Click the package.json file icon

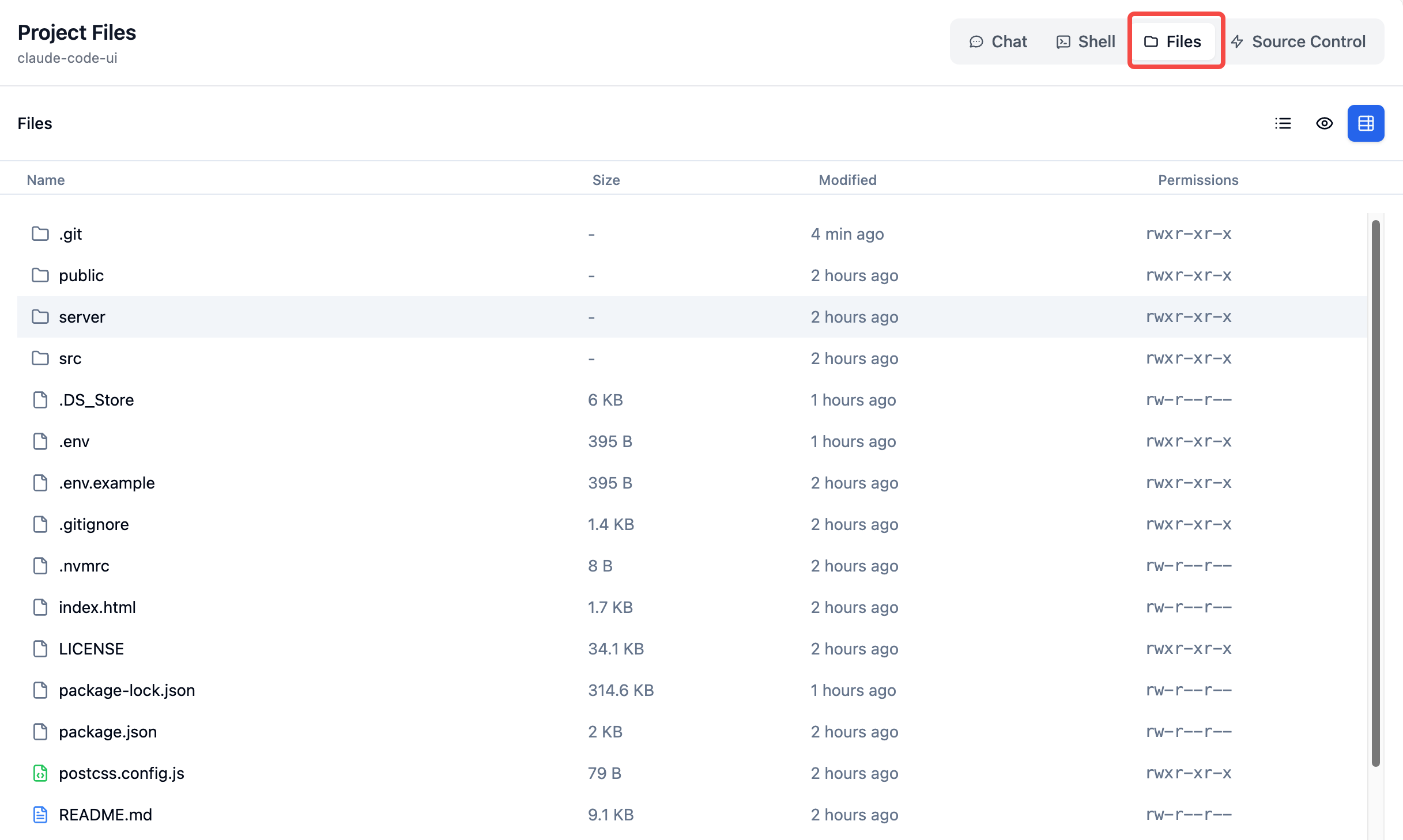point(40,732)
